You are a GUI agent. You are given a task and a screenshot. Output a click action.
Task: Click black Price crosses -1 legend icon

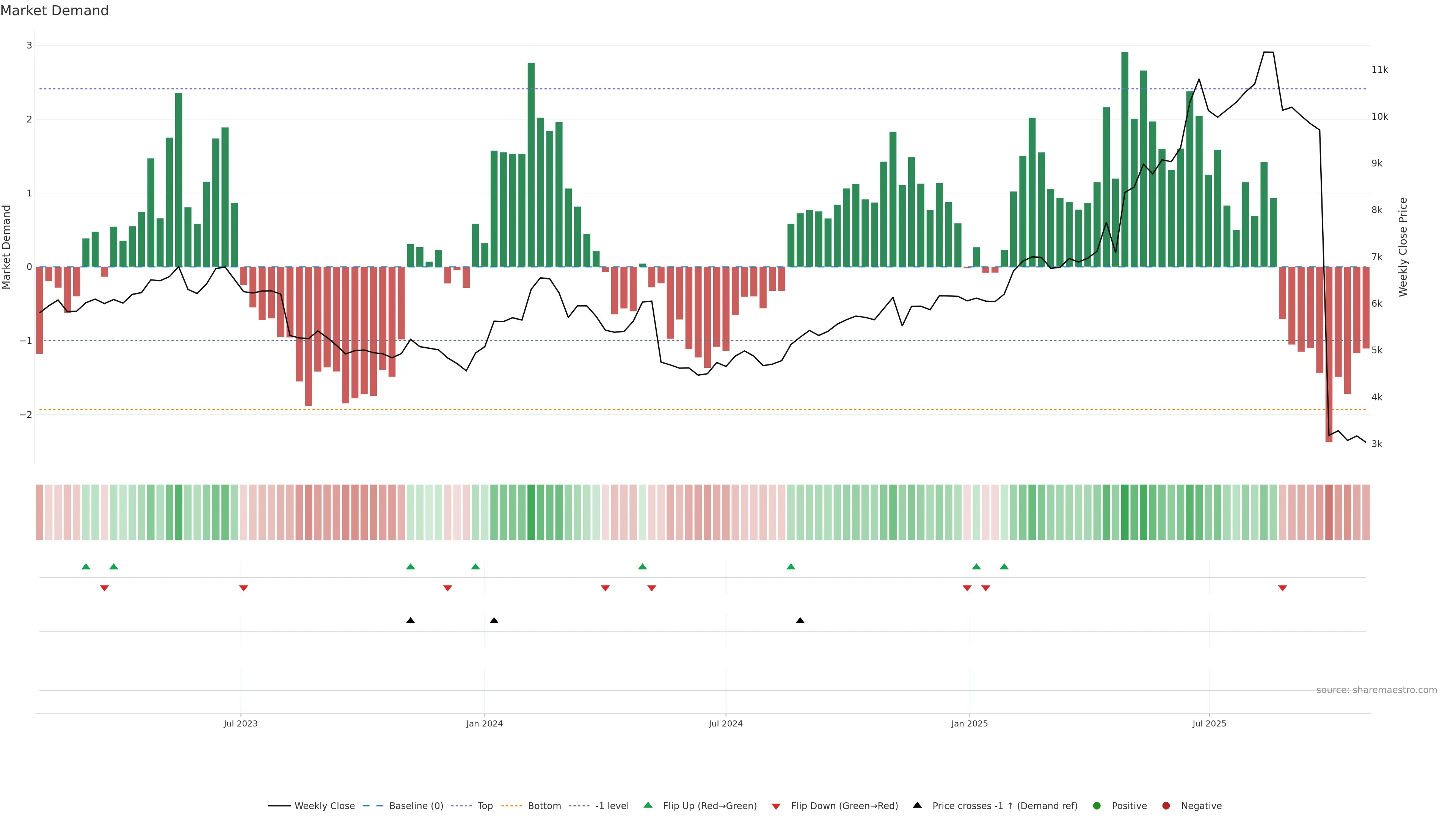[917, 805]
